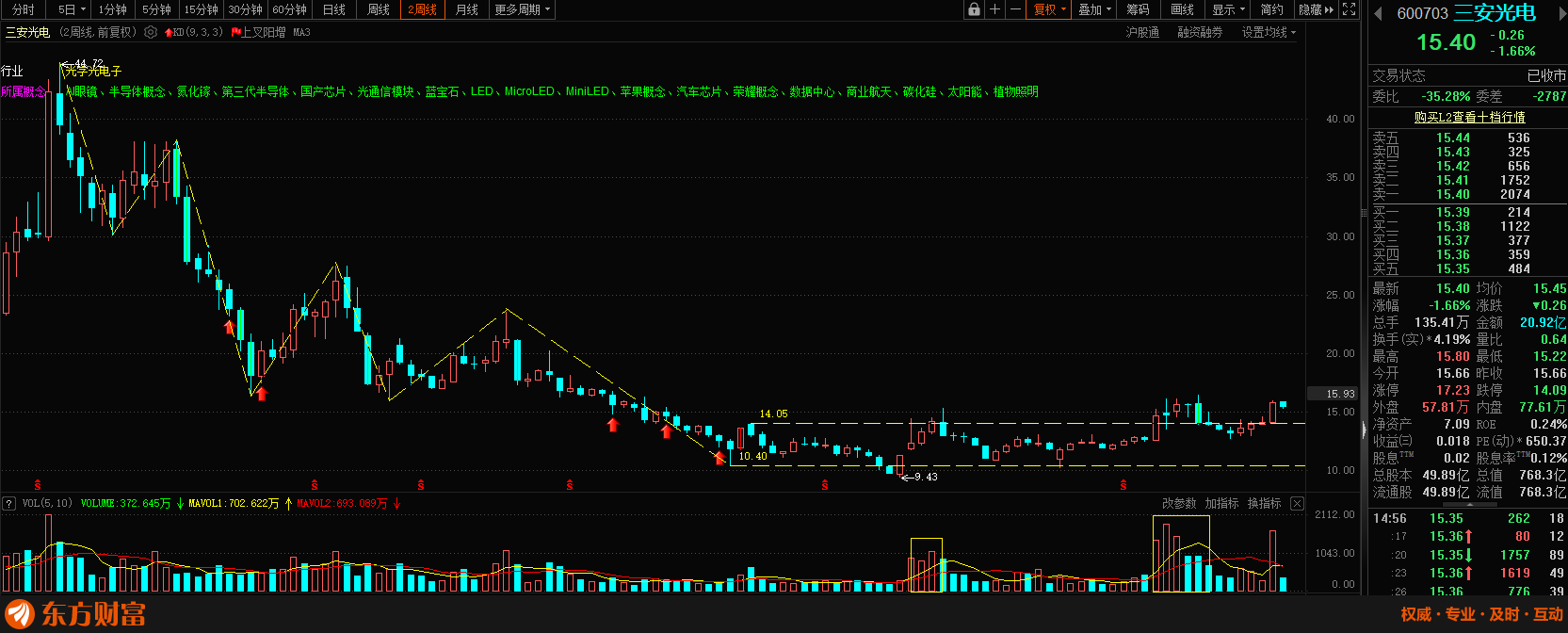Select 15分钟 period
Screen dimensions: 1568x633
pyautogui.click(x=201, y=9)
